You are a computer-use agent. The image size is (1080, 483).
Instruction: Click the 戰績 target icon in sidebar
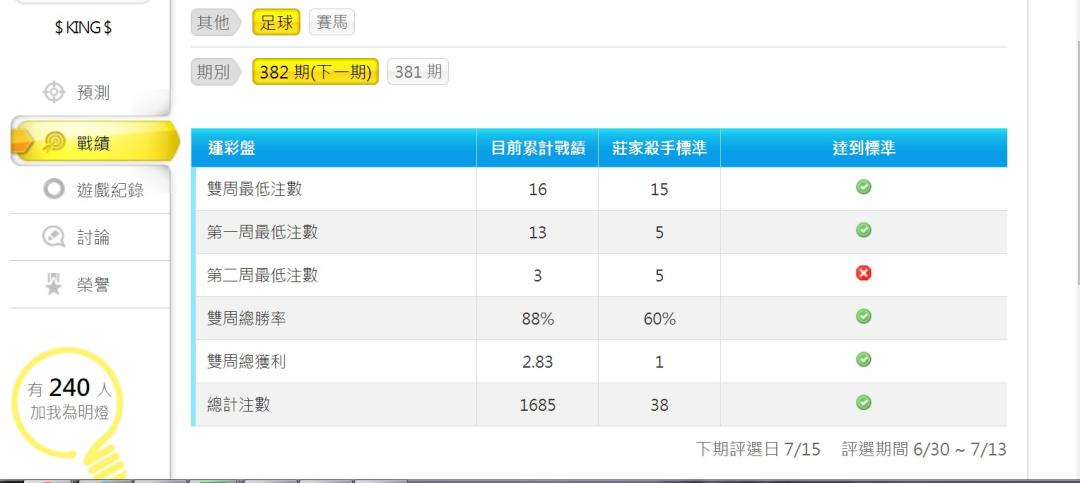tap(54, 143)
